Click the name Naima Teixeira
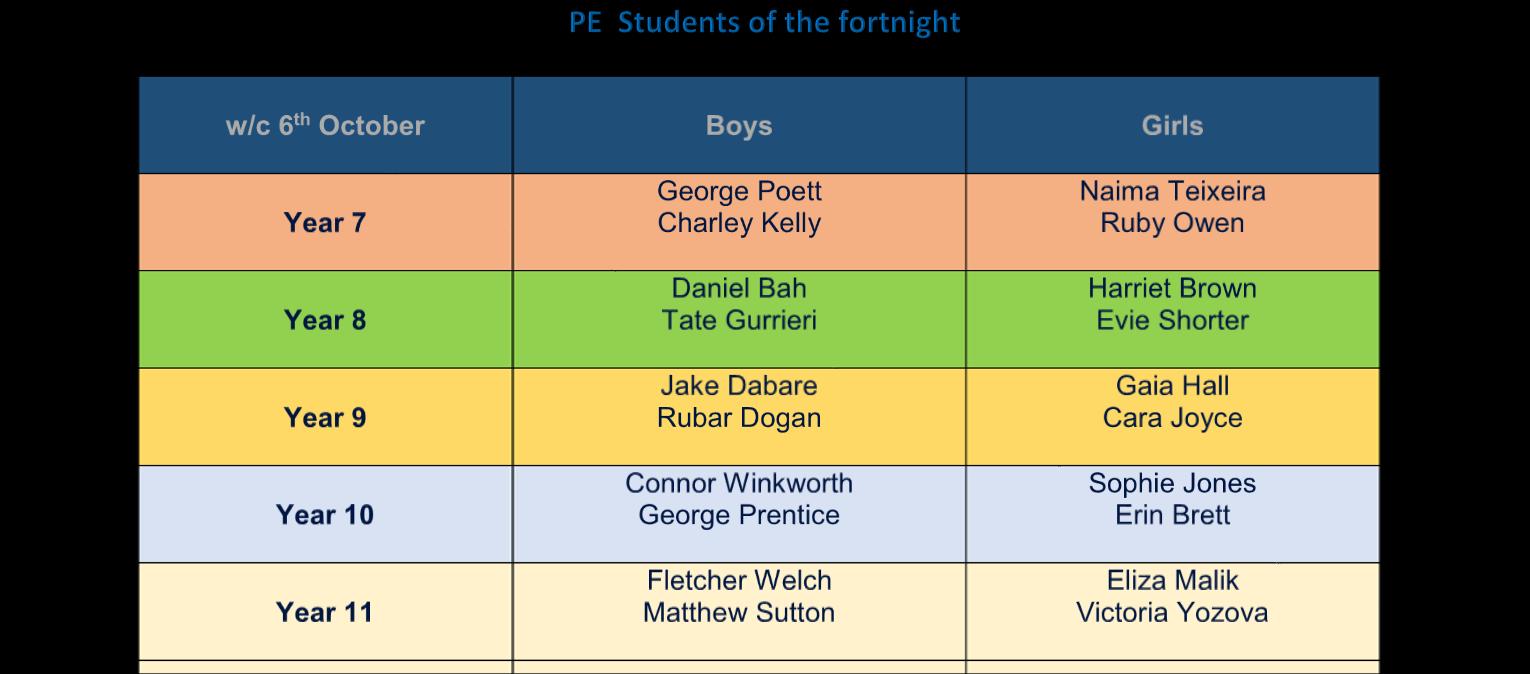Viewport: 1530px width, 674px height. pyautogui.click(x=1172, y=191)
